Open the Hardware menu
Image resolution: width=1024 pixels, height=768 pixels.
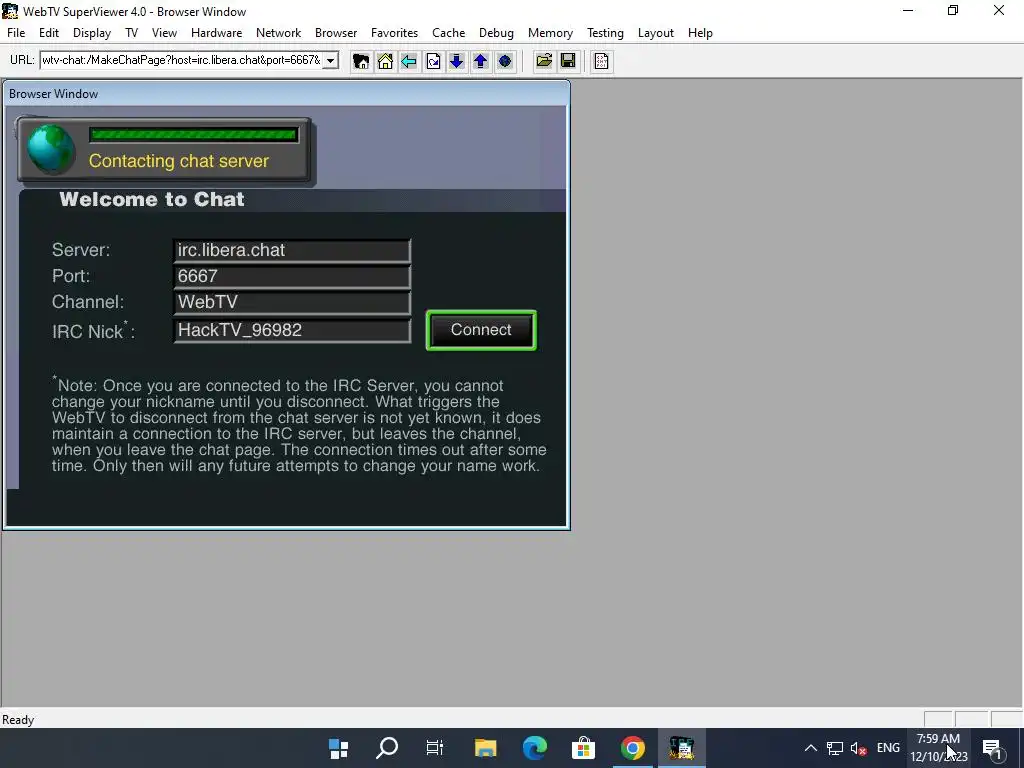click(216, 33)
